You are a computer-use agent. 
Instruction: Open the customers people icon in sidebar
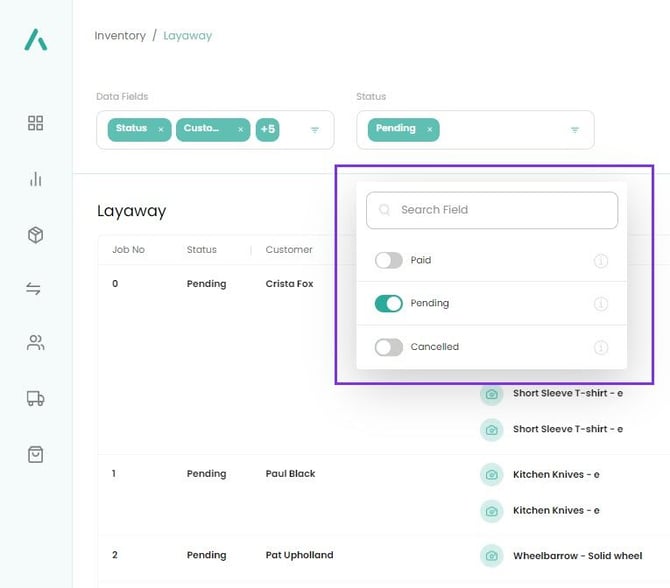click(36, 343)
